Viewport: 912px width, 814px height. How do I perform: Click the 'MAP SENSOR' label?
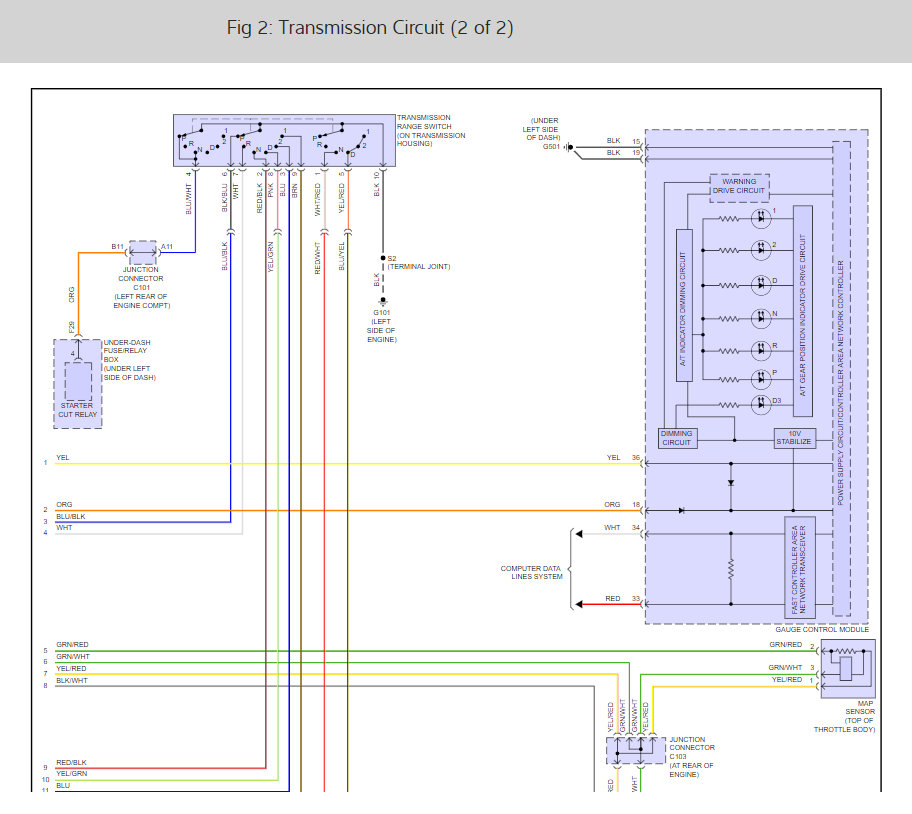[x=860, y=708]
